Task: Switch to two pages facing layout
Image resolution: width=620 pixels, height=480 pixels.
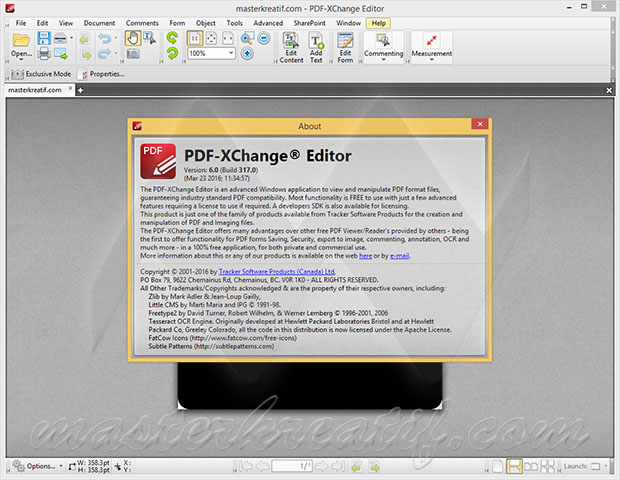Action: click(531, 467)
